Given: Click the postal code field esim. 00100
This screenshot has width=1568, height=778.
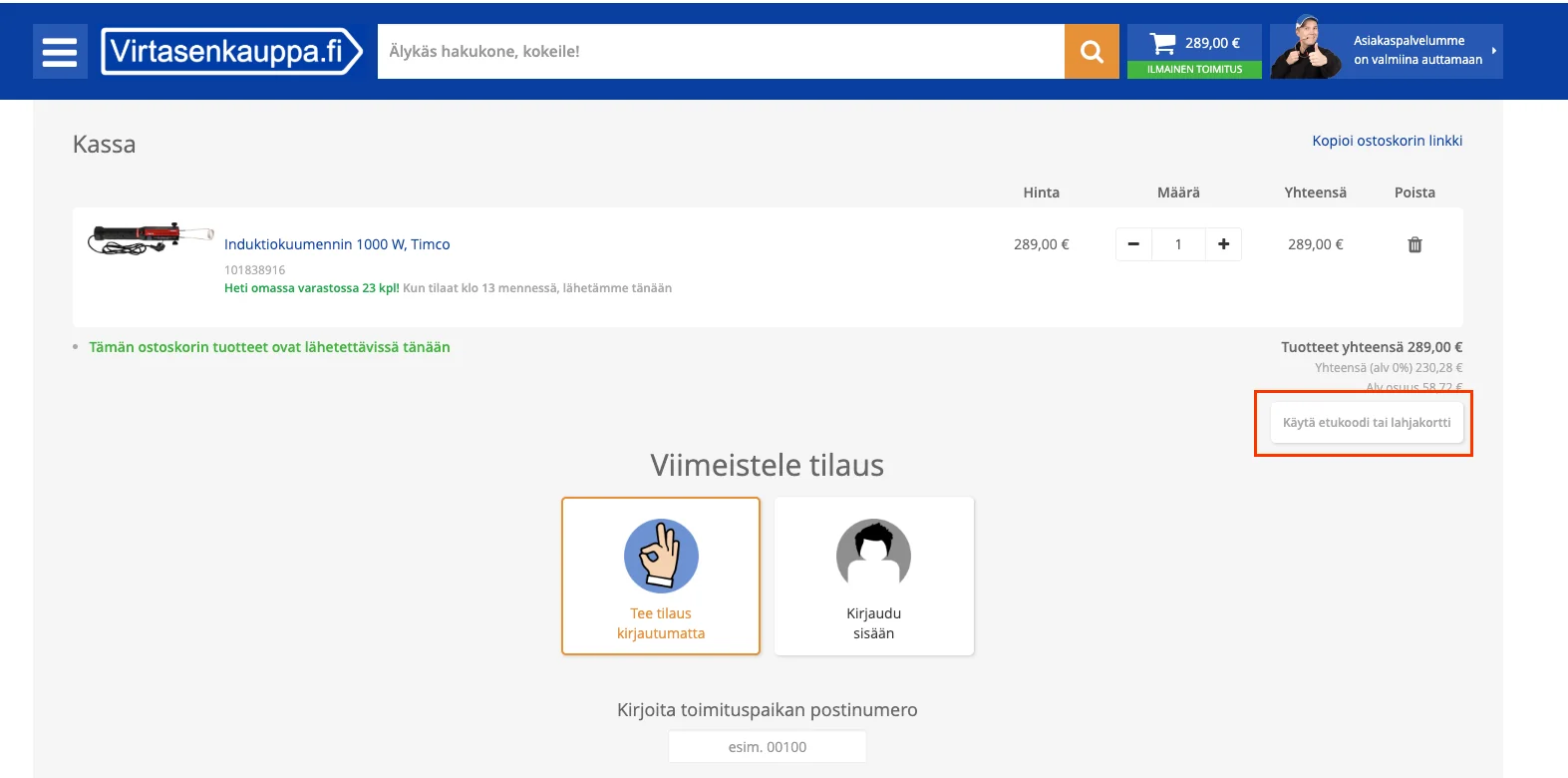Looking at the screenshot, I should pyautogui.click(x=768, y=747).
